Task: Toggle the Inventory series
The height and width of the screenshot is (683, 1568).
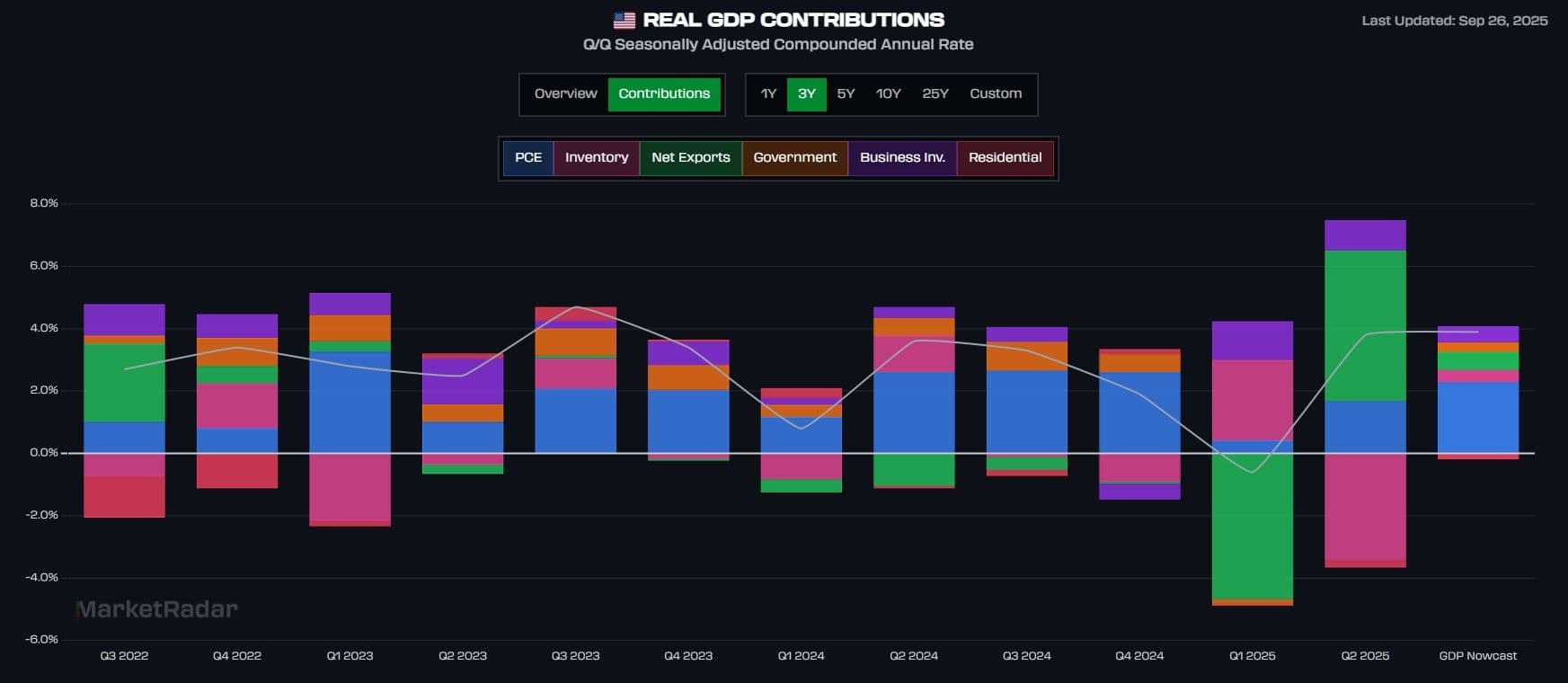Action: point(597,158)
